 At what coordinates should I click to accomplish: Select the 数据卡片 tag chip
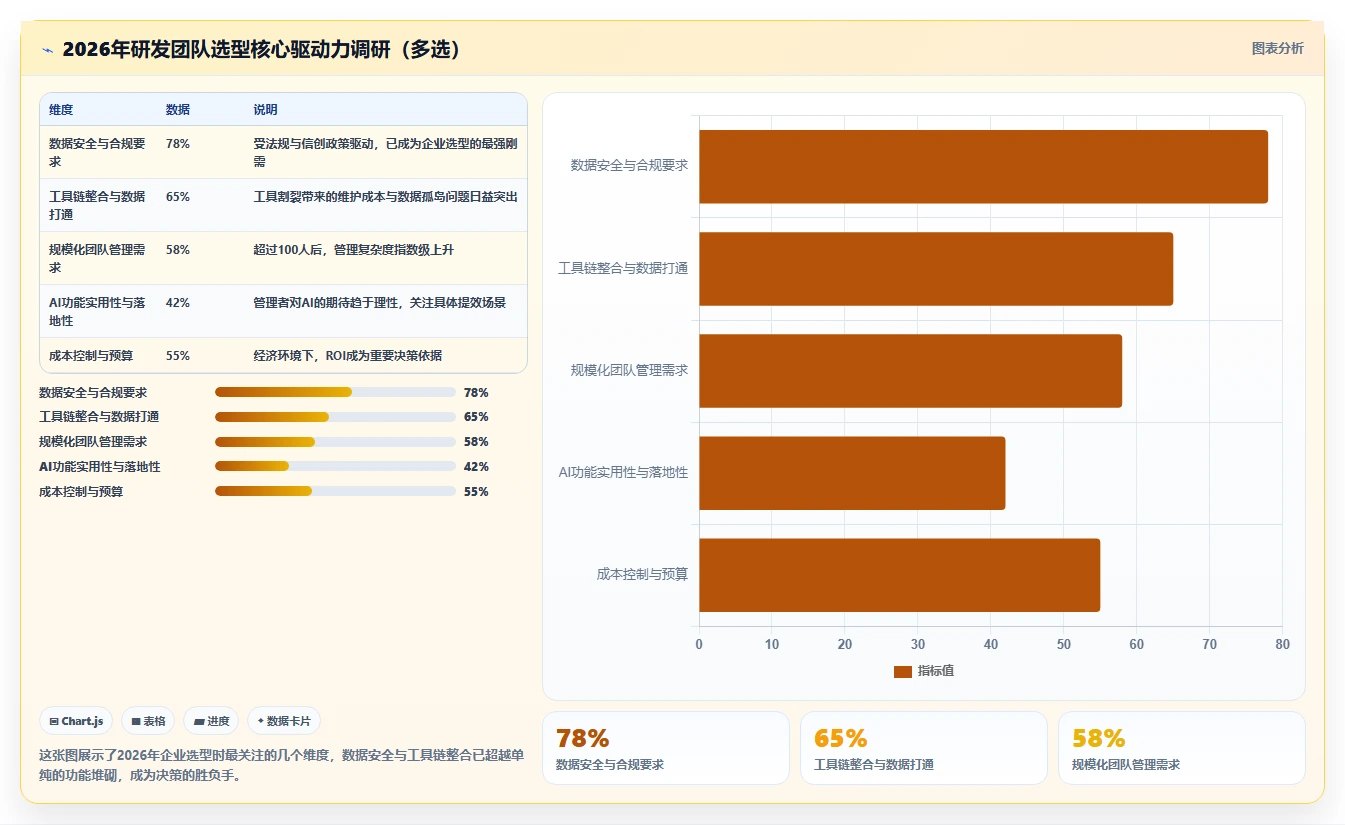pyautogui.click(x=284, y=721)
